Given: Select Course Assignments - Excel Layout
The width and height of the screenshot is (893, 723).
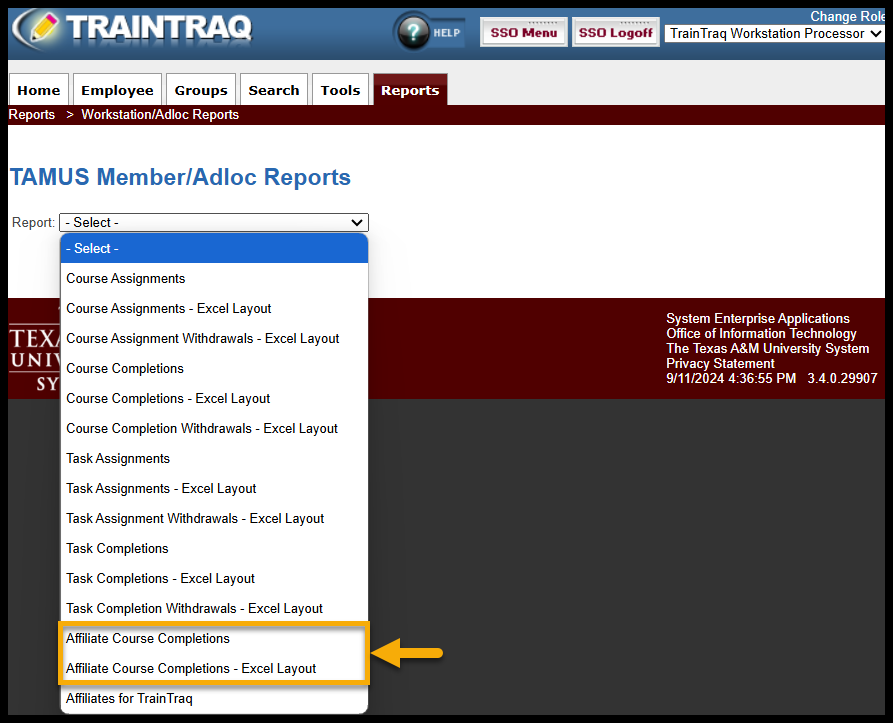Looking at the screenshot, I should coord(214,309).
